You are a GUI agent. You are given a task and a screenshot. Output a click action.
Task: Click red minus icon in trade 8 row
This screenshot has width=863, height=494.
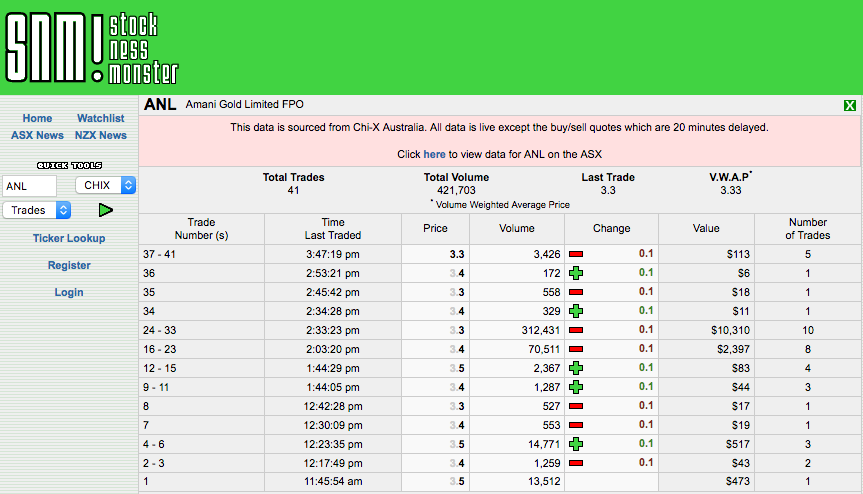[x=576, y=406]
